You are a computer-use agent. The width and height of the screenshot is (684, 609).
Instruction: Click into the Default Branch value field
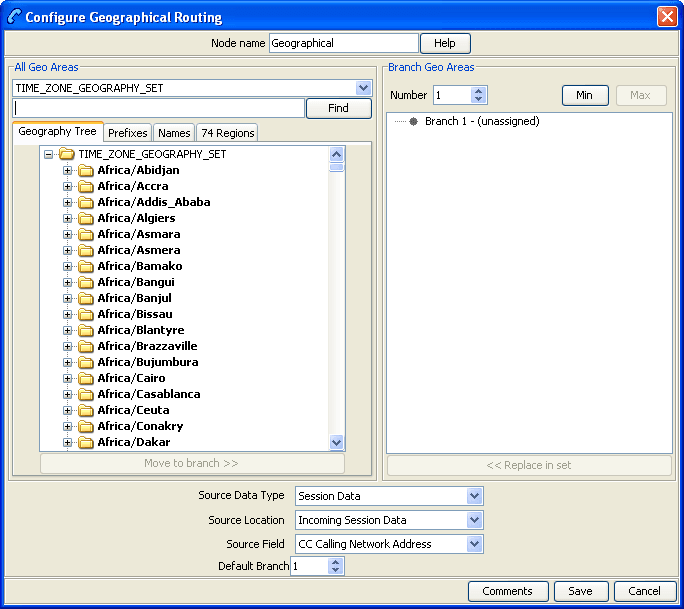tap(309, 566)
